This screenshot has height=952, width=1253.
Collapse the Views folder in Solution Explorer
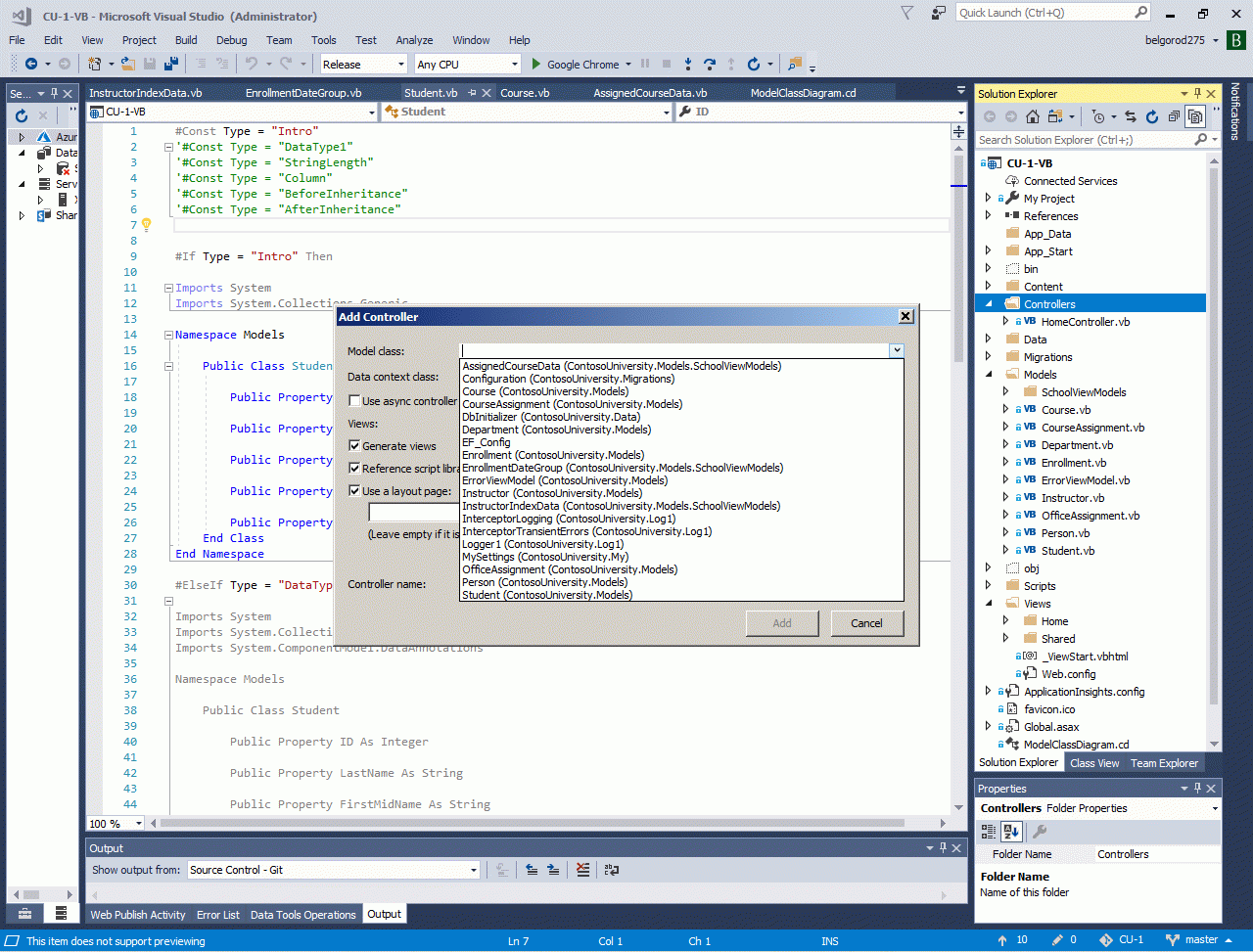[989, 604]
